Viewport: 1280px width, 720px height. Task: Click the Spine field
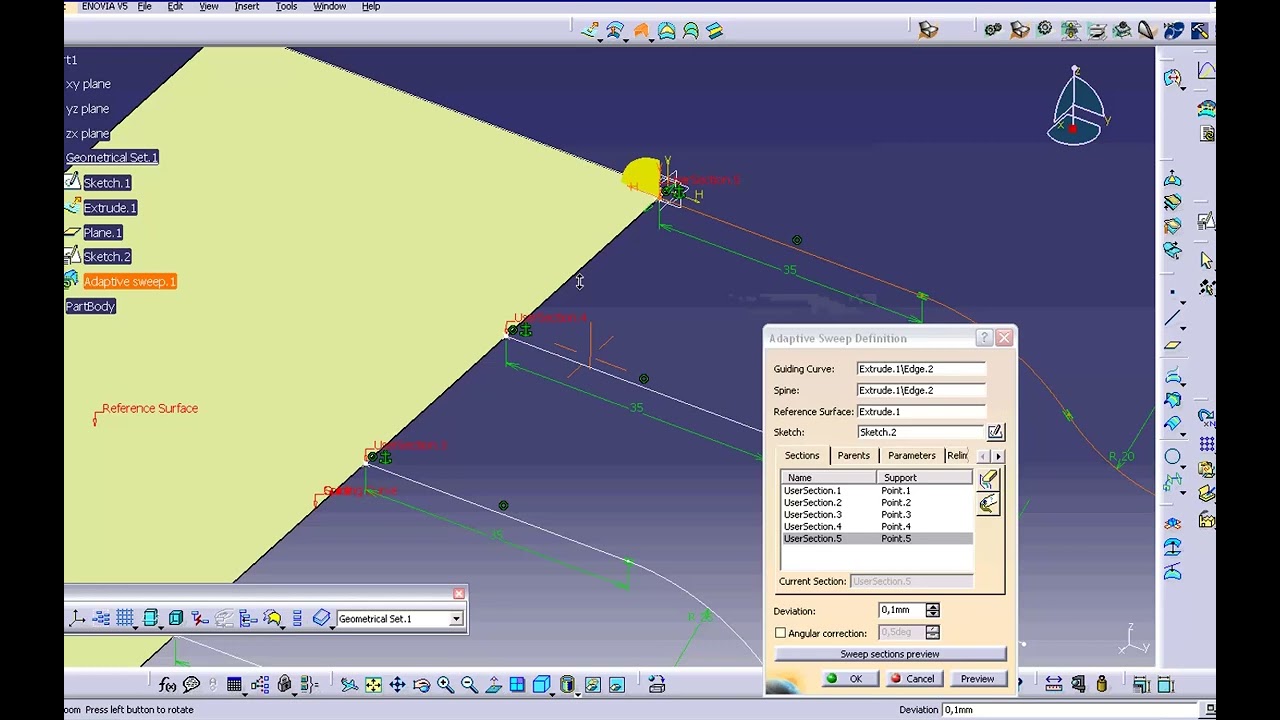point(921,390)
